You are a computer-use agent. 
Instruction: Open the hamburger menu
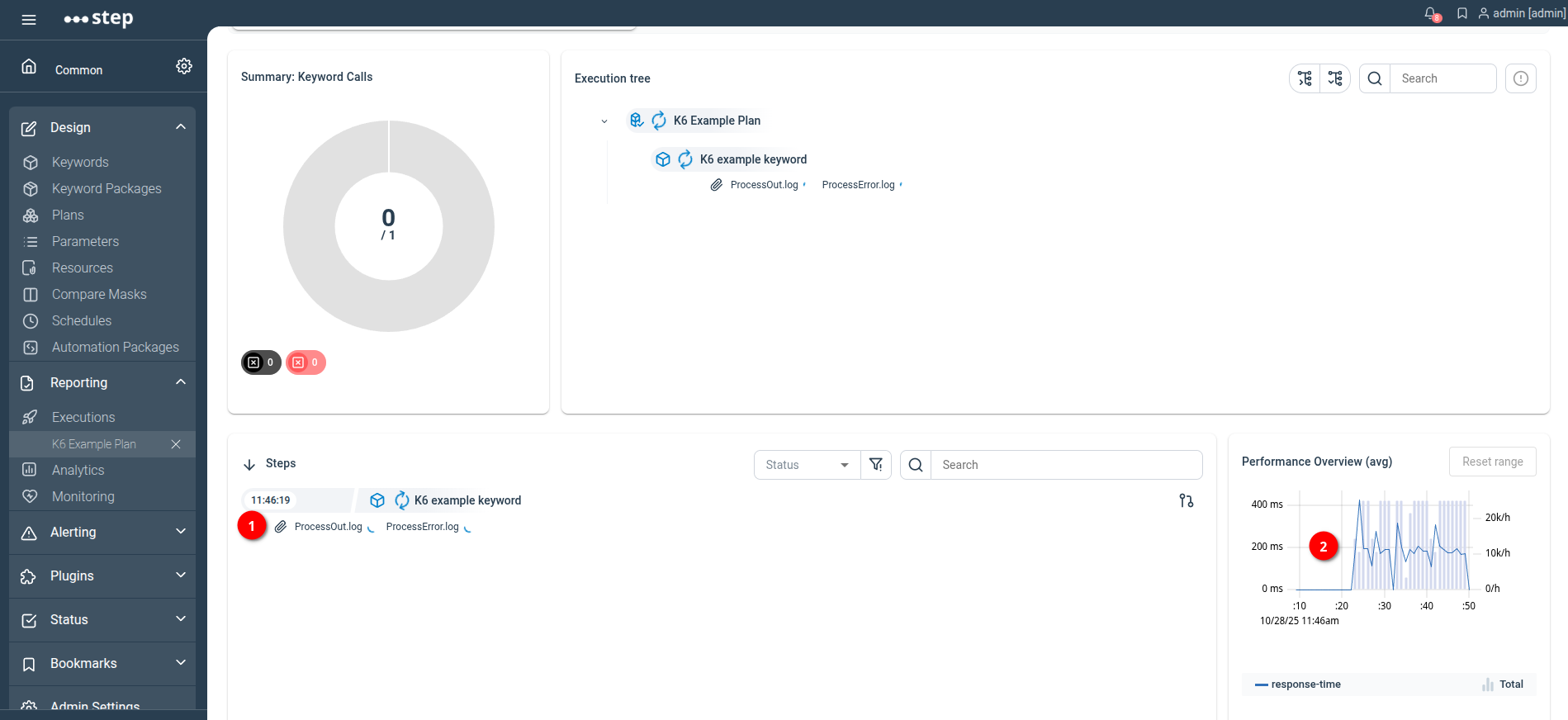point(29,19)
